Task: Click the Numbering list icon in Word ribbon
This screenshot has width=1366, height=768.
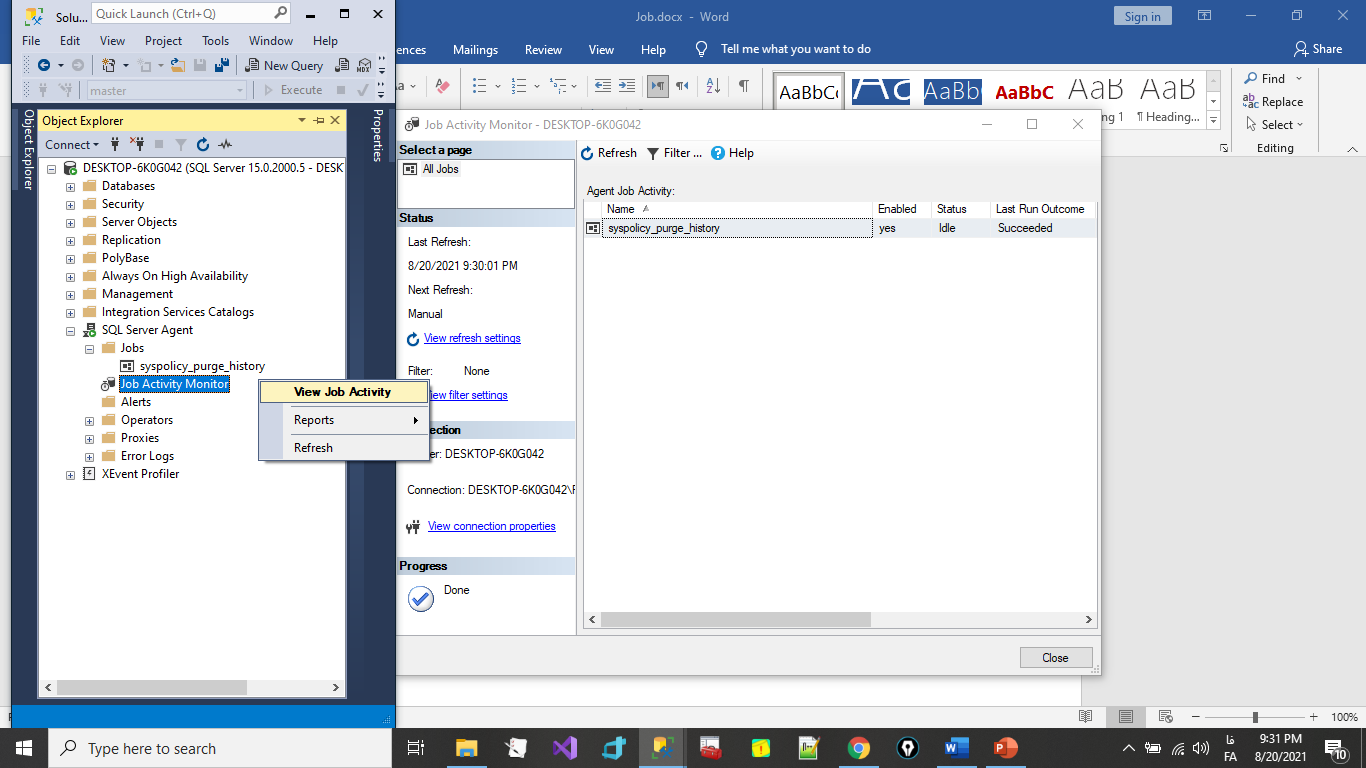Action: tap(520, 86)
